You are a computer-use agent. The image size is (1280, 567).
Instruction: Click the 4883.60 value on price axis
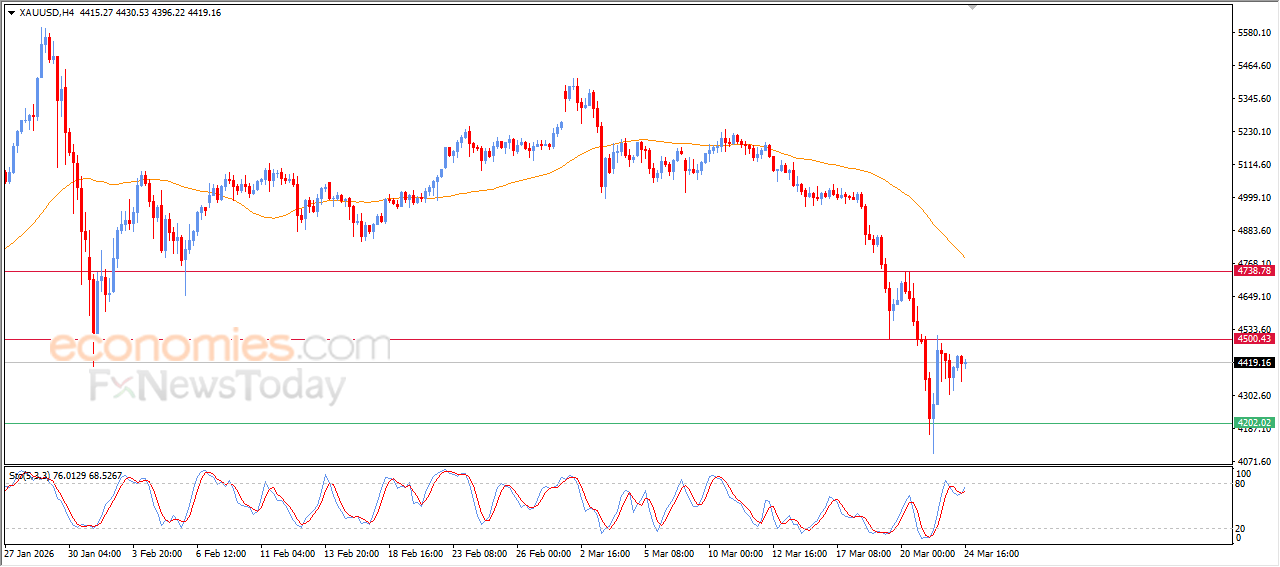coord(1254,231)
